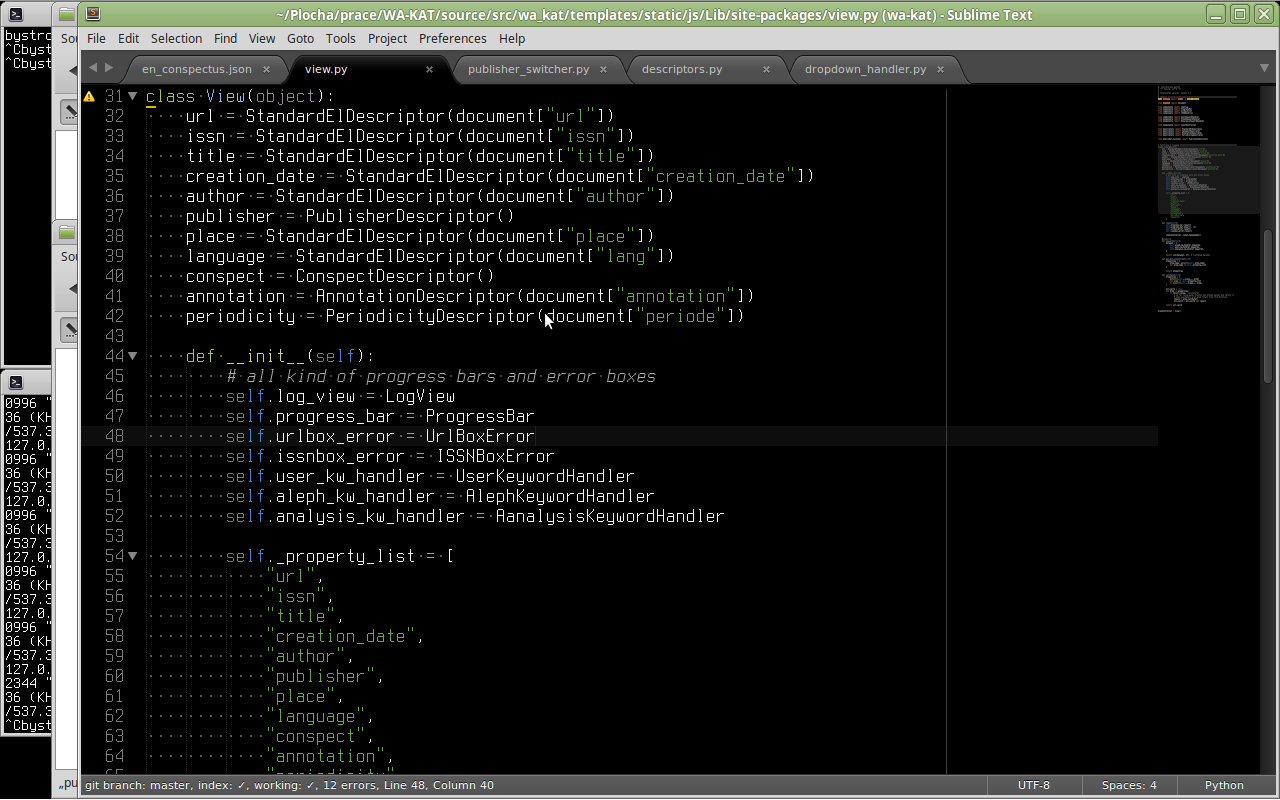Close the publisher_switcher.py tab

[x=604, y=70]
